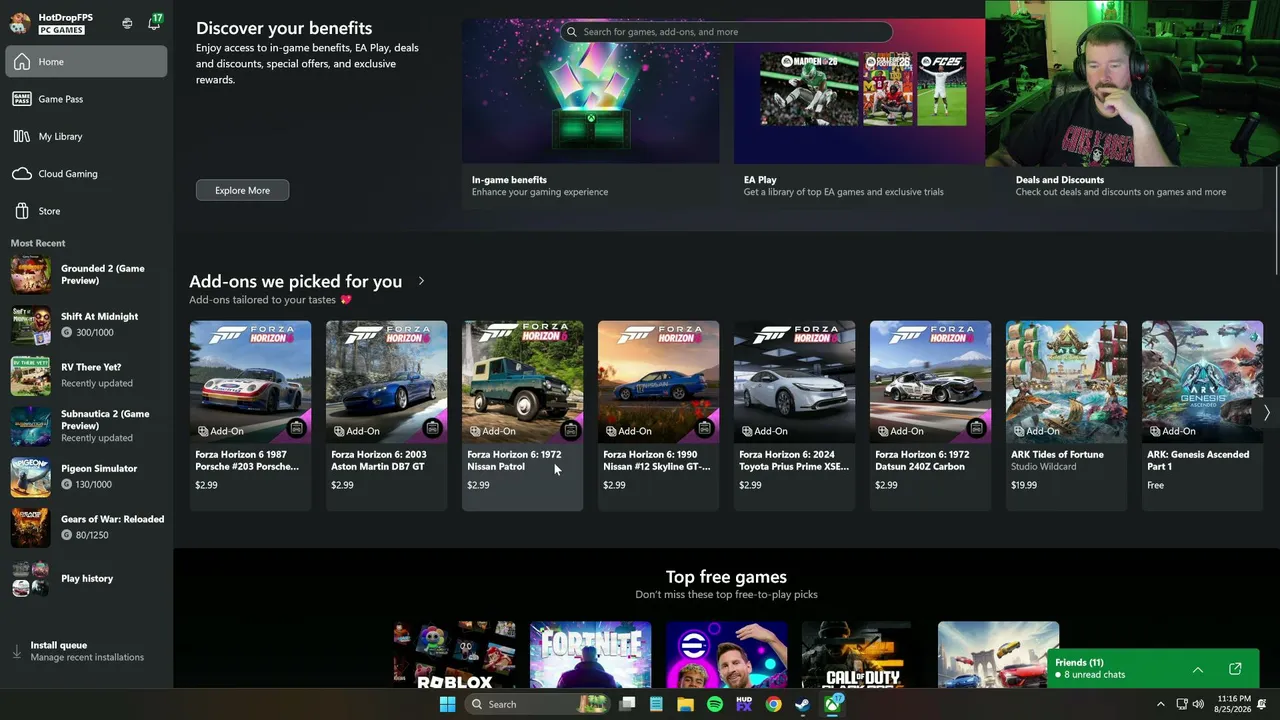Click the Windows Start button
1280x720 pixels.
click(447, 704)
